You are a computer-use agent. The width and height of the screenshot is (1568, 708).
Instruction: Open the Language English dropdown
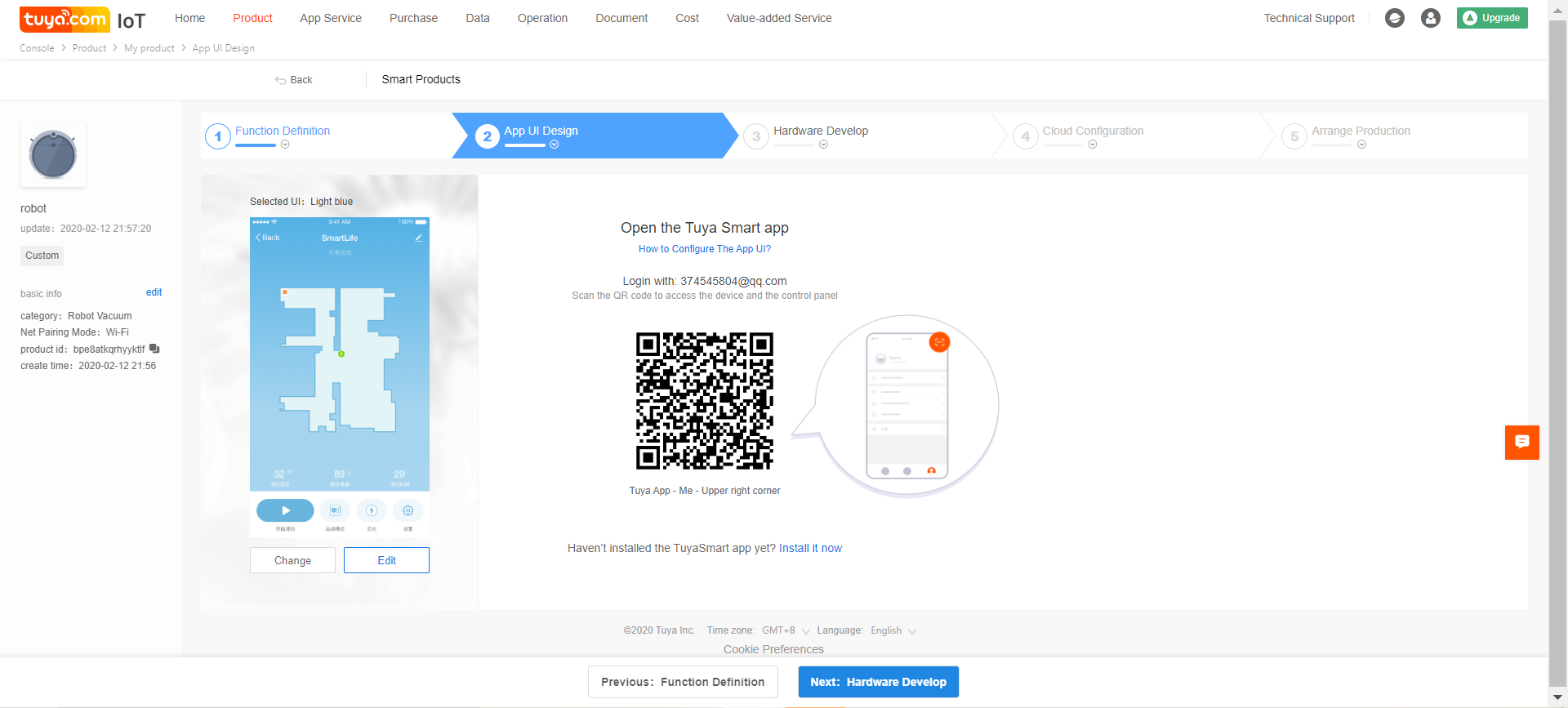(x=893, y=630)
